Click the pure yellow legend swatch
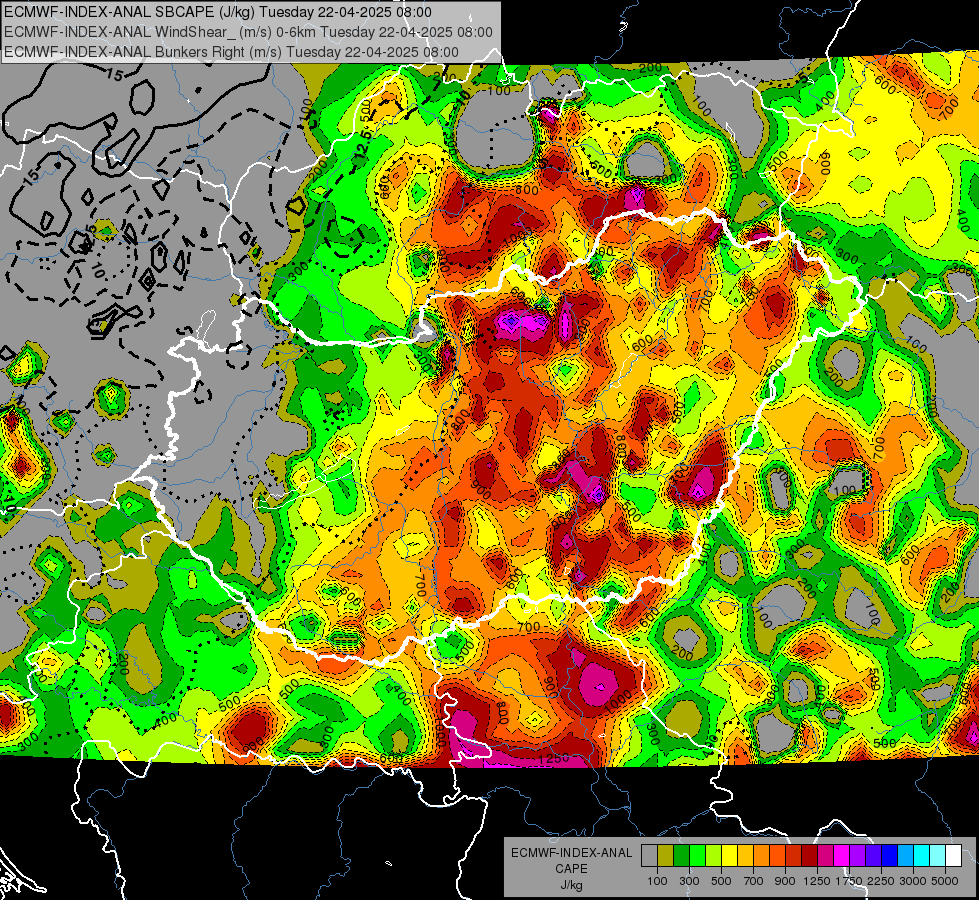Image resolution: width=979 pixels, height=900 pixels. pyautogui.click(x=729, y=855)
